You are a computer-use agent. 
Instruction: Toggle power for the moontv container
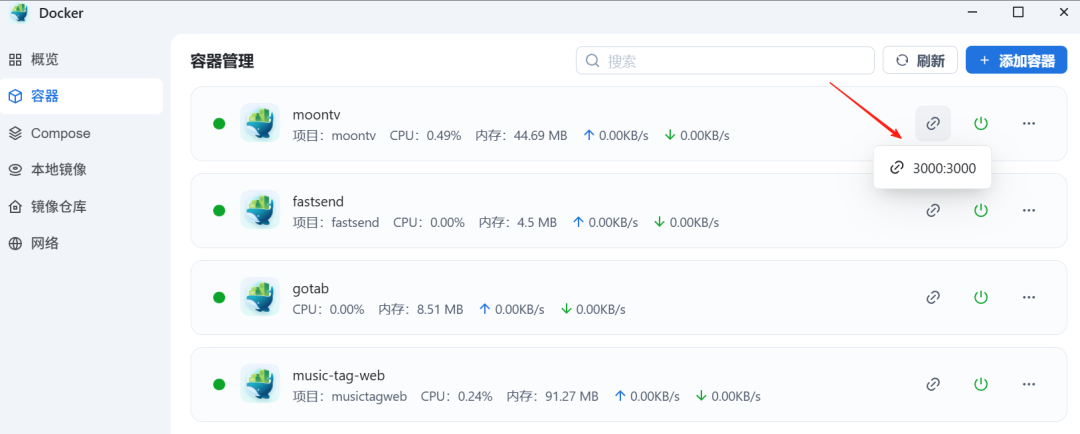[x=981, y=123]
